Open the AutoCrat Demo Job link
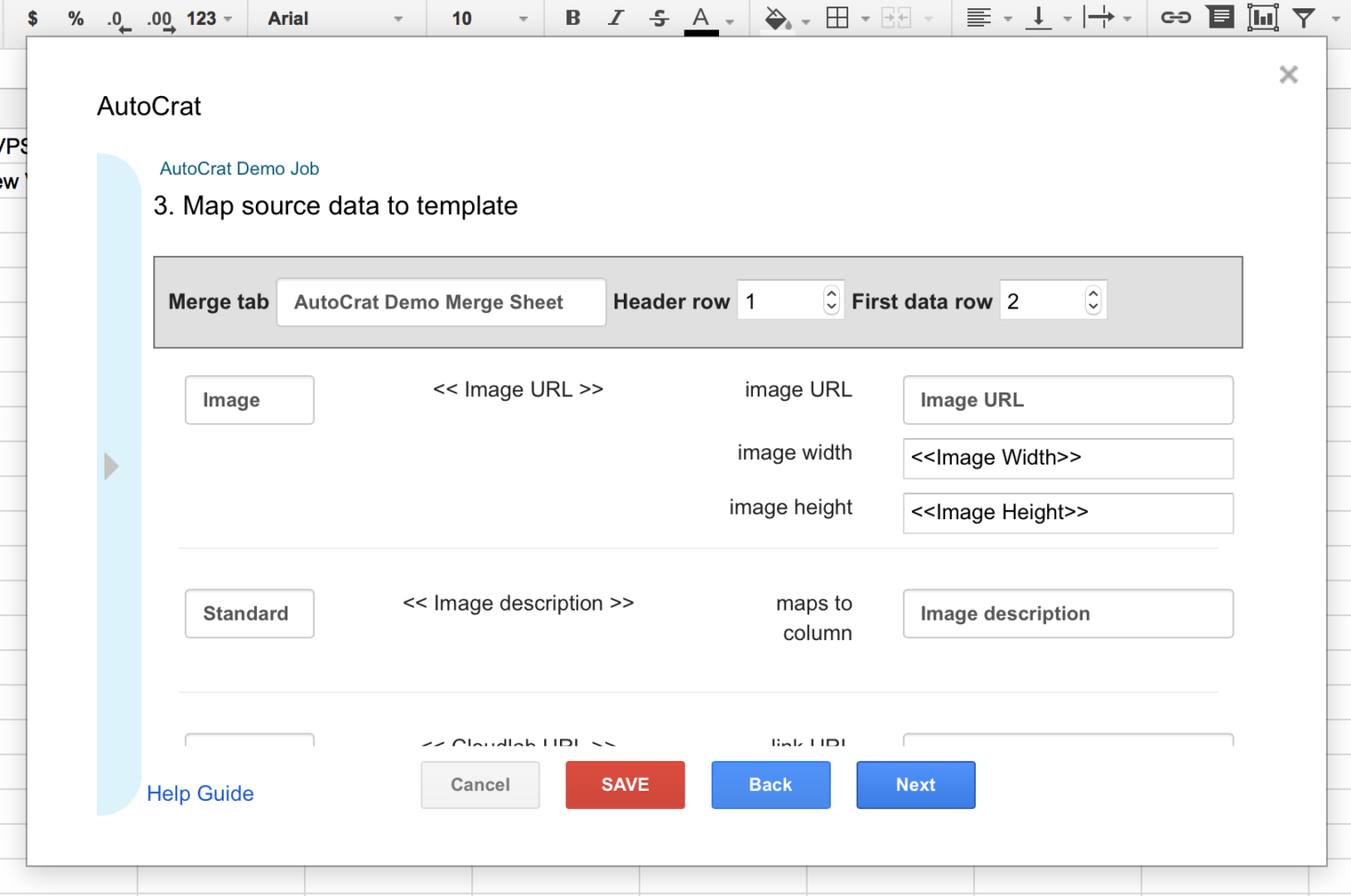The height and width of the screenshot is (896, 1351). (x=239, y=168)
